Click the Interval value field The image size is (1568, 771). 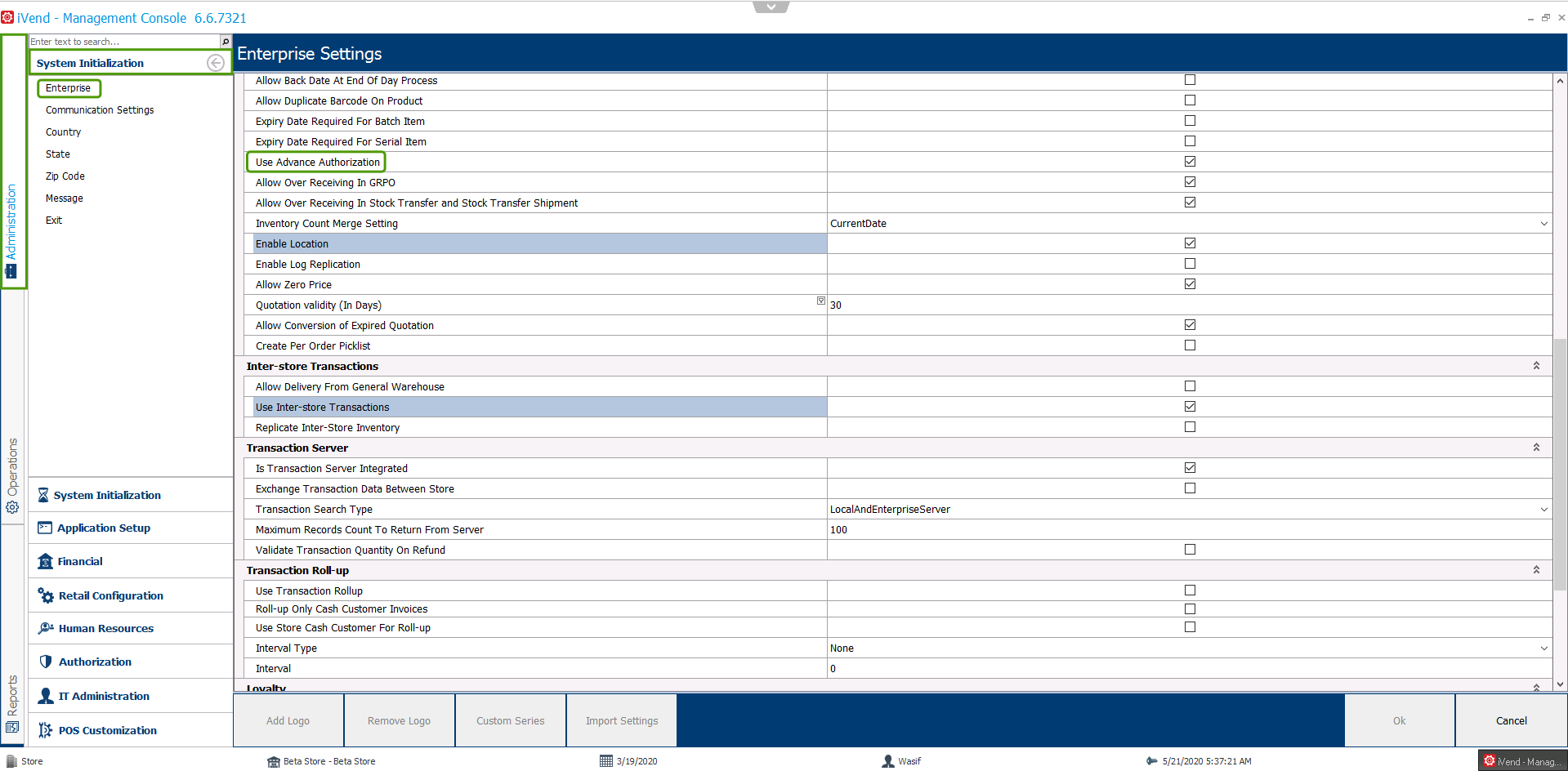pyautogui.click(x=1190, y=669)
